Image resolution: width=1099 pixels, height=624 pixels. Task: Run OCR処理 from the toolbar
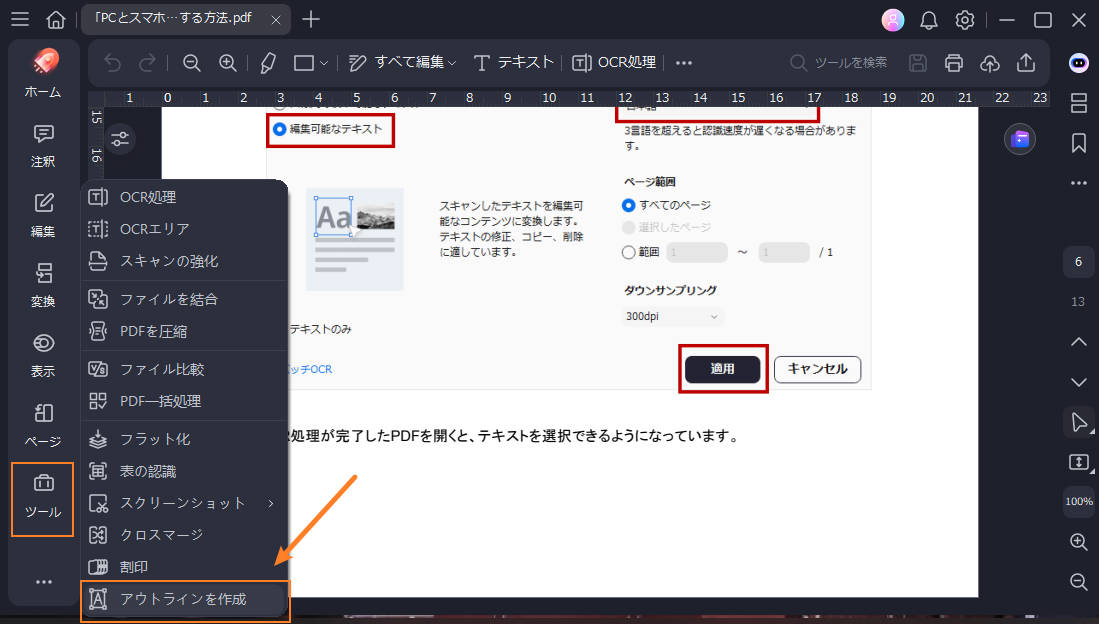pyautogui.click(x=613, y=61)
